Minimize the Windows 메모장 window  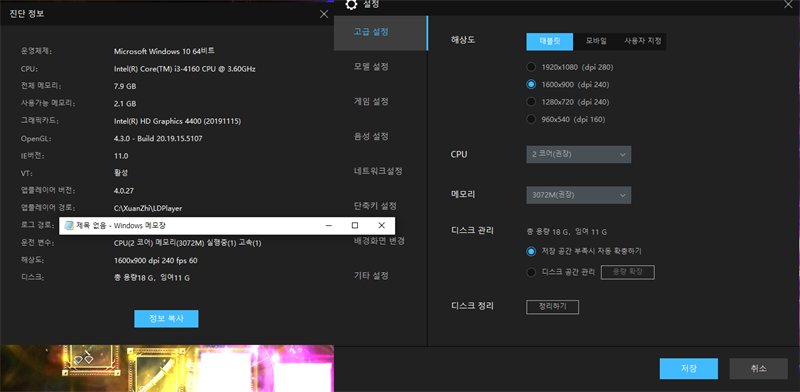point(329,226)
